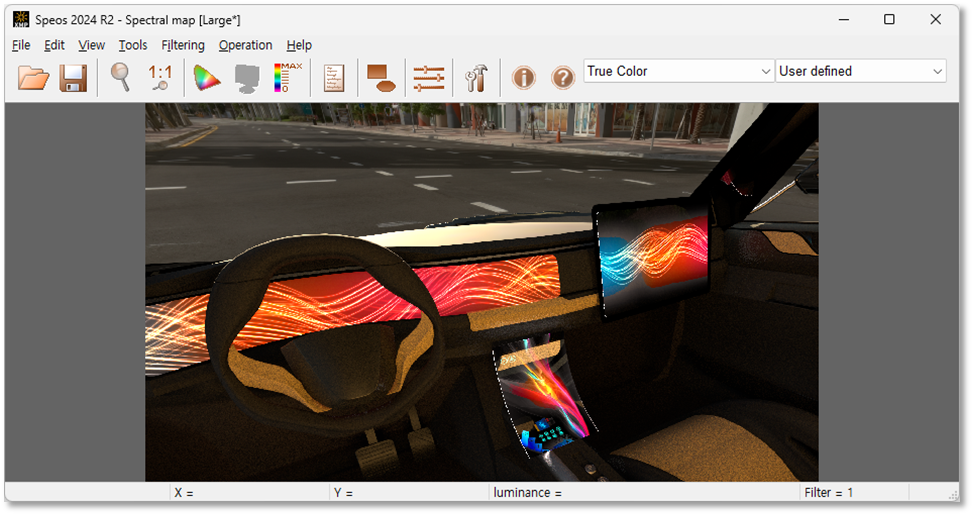Image resolution: width=973 pixels, height=515 pixels.
Task: Open a file with the folder icon
Action: 34,78
